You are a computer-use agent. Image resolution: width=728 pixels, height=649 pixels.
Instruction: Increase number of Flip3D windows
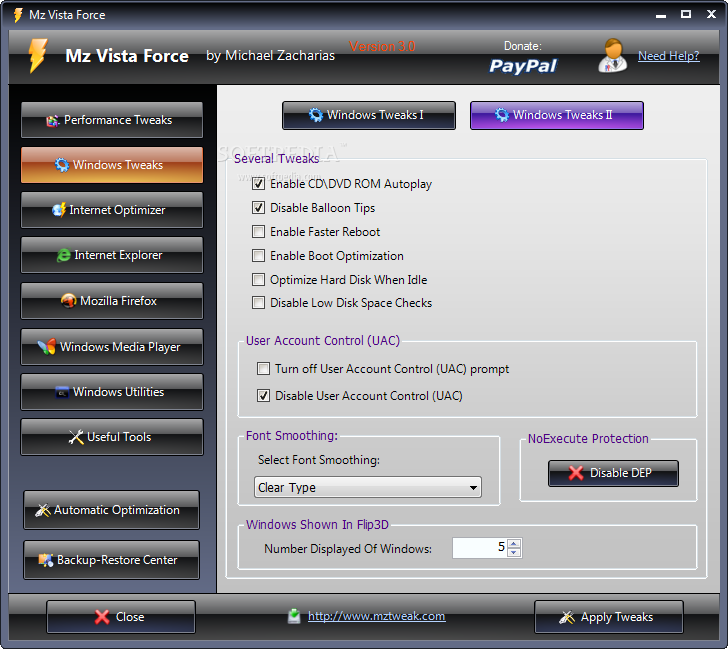(x=514, y=544)
